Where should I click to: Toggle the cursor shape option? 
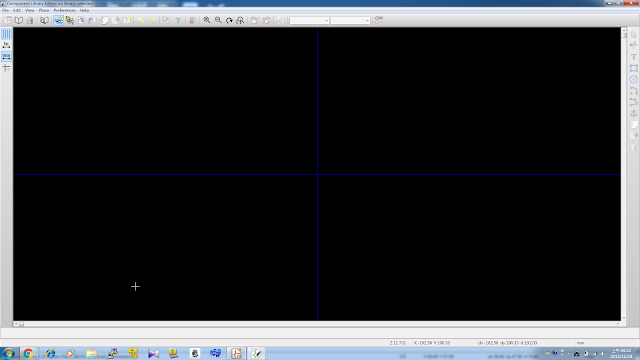point(7,68)
